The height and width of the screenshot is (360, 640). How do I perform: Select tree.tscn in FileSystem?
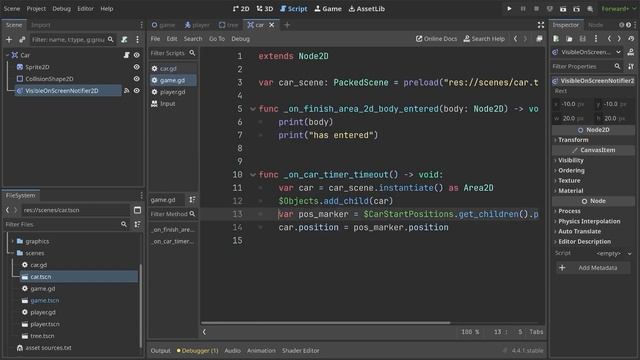click(x=42, y=336)
